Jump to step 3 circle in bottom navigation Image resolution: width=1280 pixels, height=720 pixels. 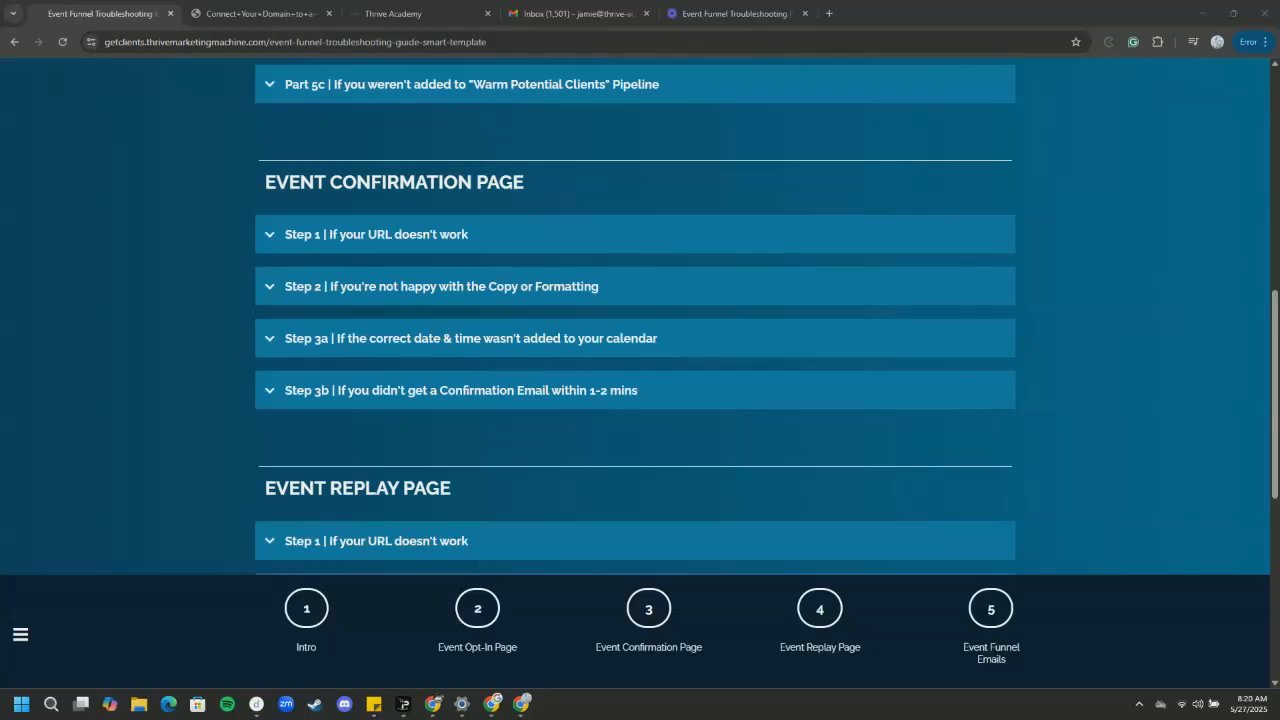(648, 608)
